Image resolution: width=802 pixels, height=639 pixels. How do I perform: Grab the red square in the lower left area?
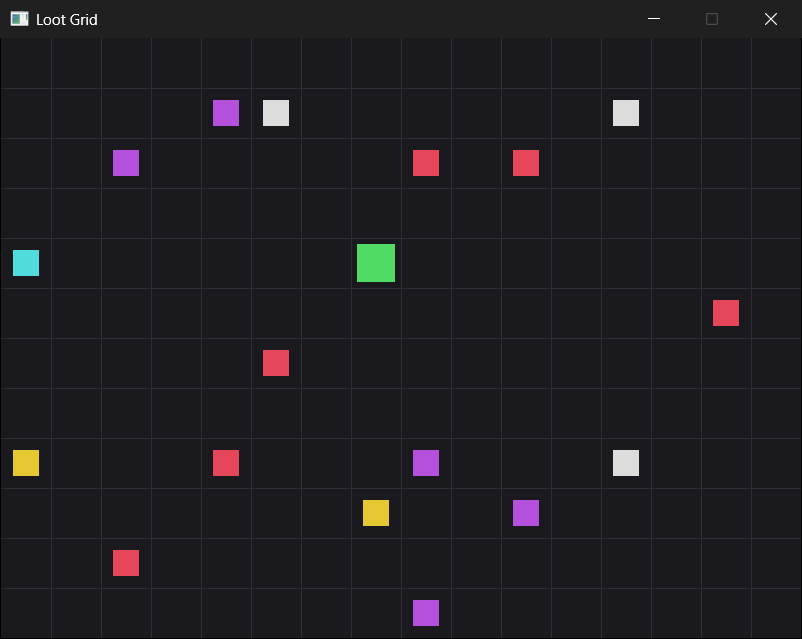coord(126,563)
